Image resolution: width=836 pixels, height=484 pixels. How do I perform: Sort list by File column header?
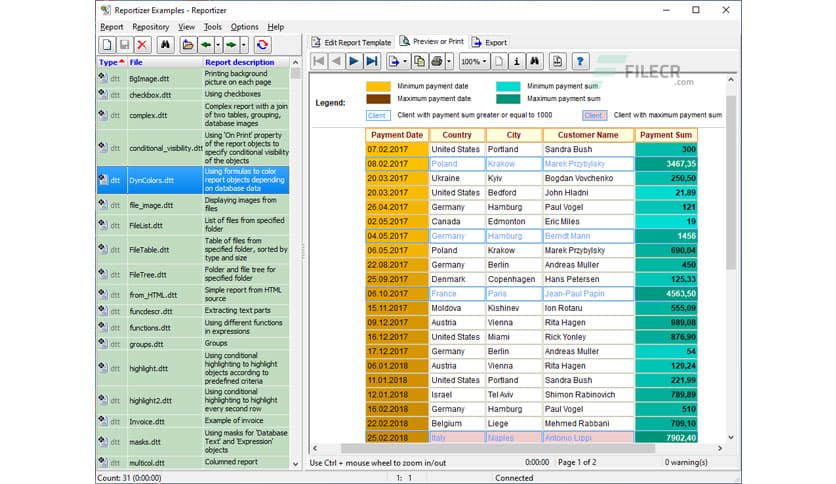tap(165, 62)
